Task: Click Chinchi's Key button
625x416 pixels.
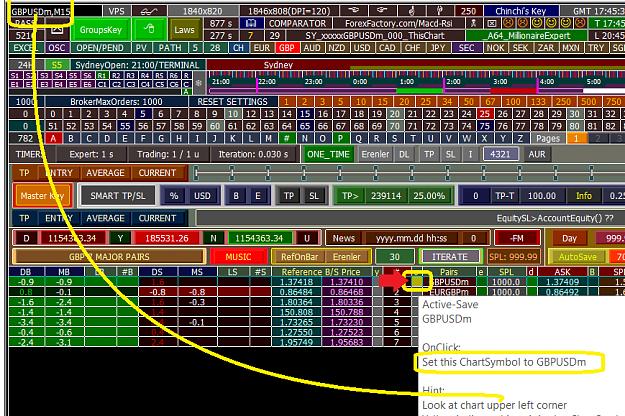Action: point(521,11)
